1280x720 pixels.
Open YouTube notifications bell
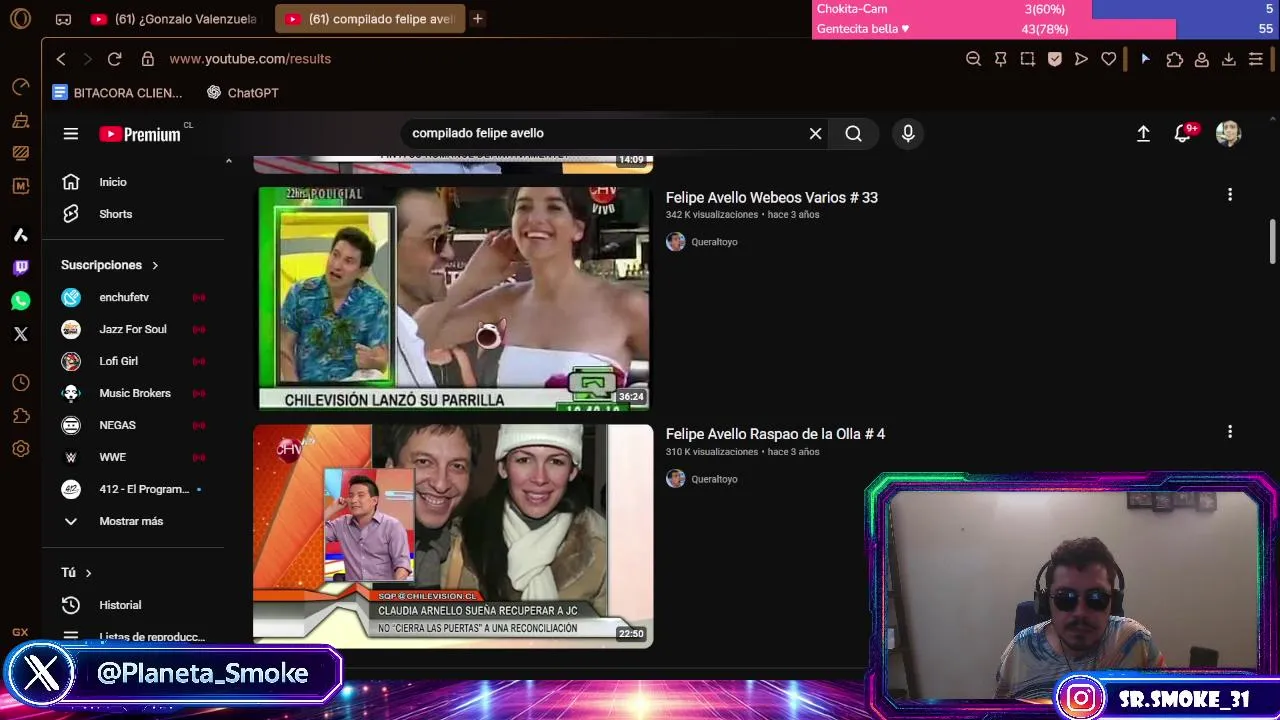[x=1183, y=133]
